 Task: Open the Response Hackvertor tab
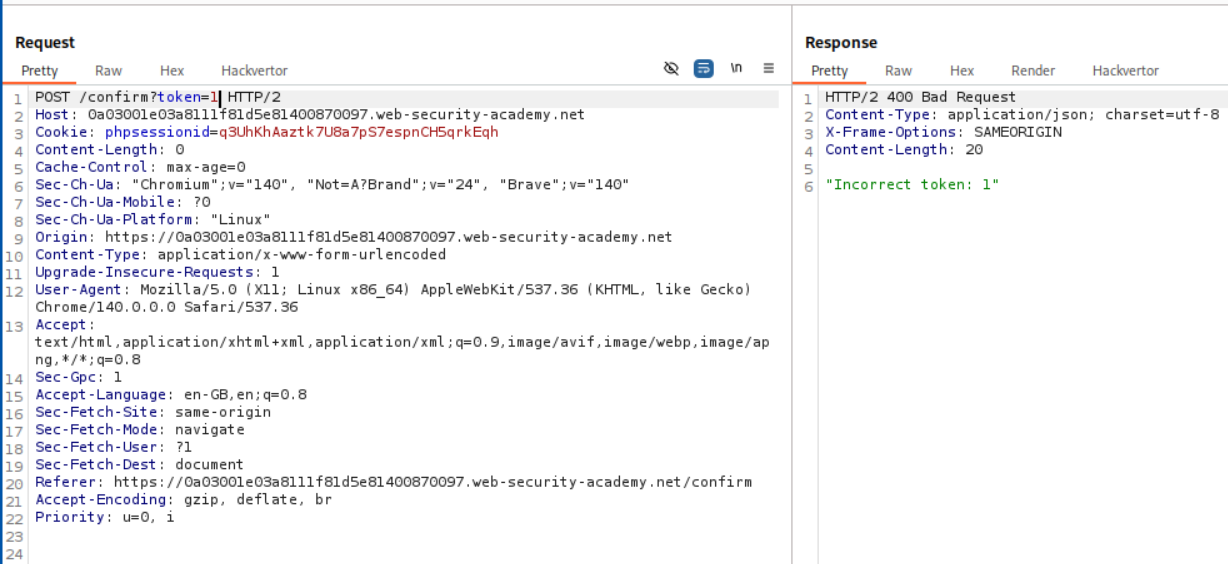pyautogui.click(x=1125, y=71)
